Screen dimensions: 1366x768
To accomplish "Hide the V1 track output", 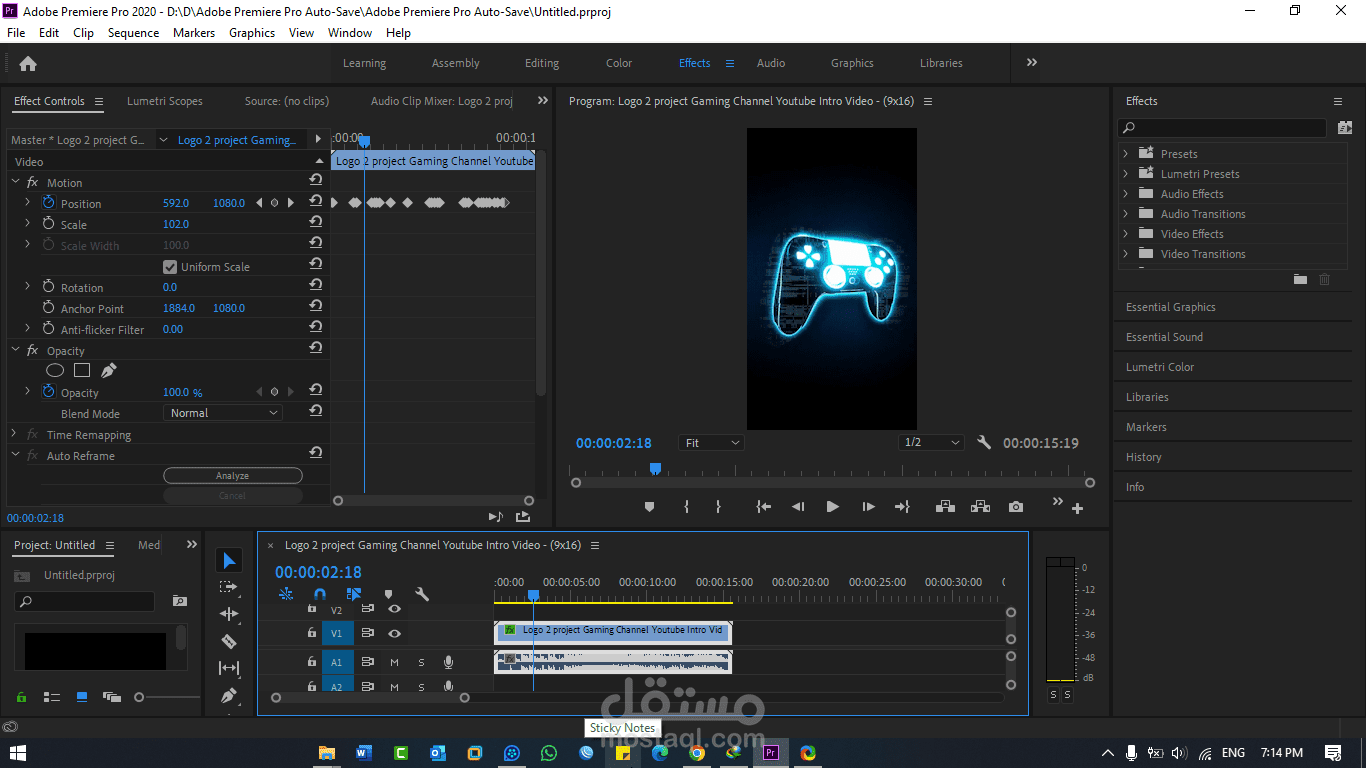I will pyautogui.click(x=395, y=633).
